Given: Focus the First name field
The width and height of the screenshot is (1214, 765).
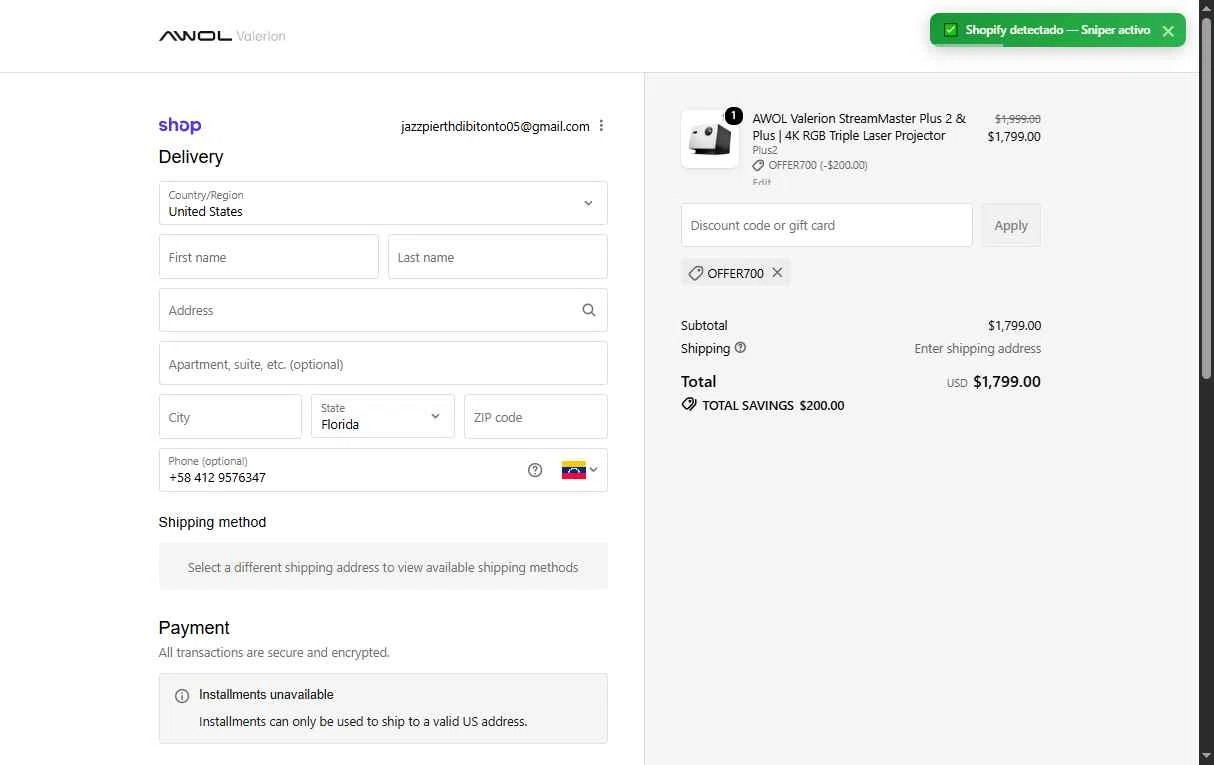Looking at the screenshot, I should click(269, 257).
